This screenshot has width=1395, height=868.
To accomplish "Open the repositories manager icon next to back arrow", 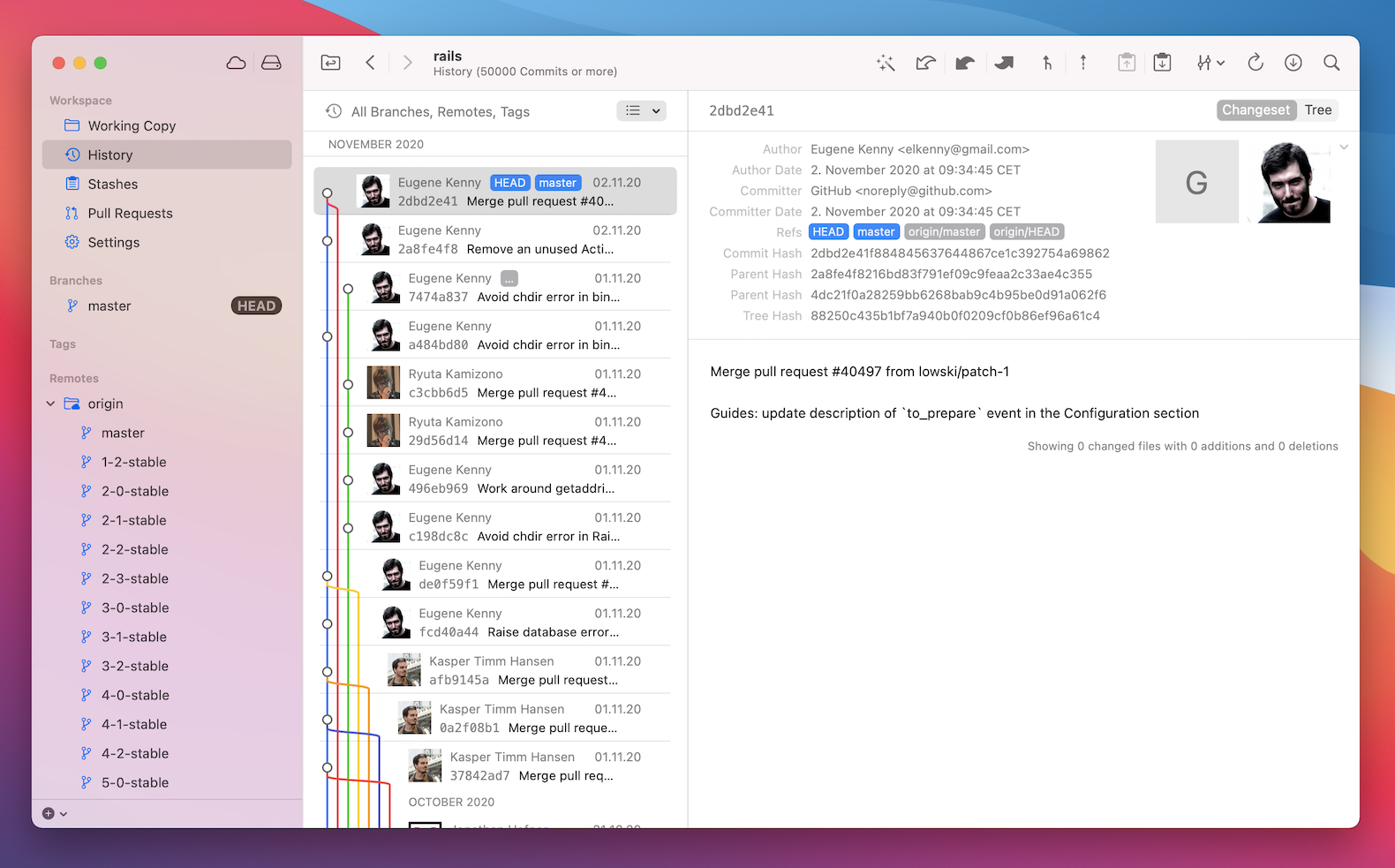I will pyautogui.click(x=330, y=63).
